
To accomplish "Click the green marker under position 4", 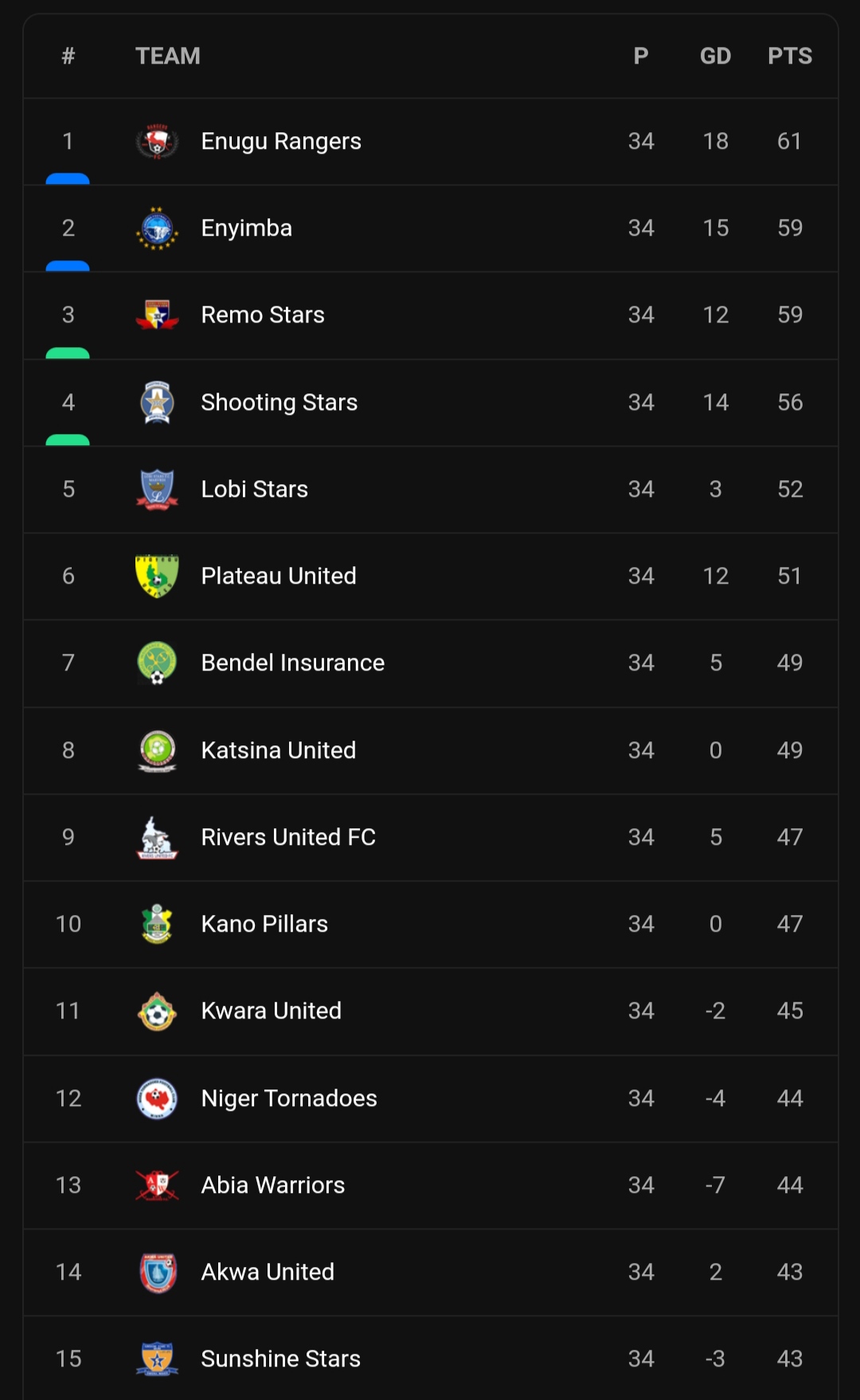I will (x=68, y=440).
